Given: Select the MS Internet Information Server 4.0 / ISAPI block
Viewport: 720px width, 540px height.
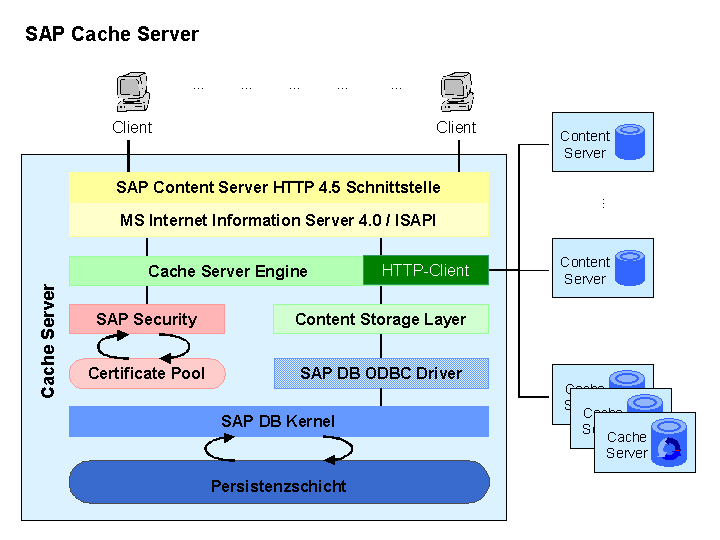Looking at the screenshot, I should [x=279, y=220].
